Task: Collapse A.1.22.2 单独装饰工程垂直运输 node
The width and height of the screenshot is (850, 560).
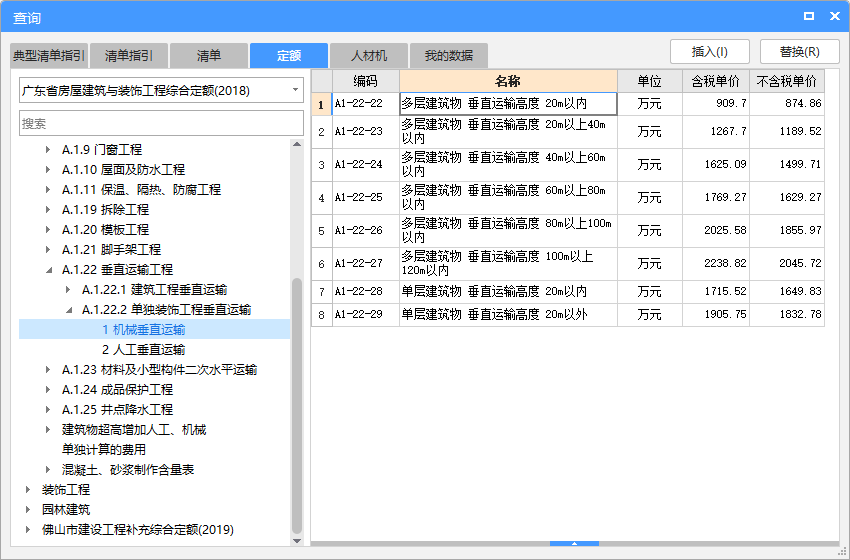Action: 69,310
